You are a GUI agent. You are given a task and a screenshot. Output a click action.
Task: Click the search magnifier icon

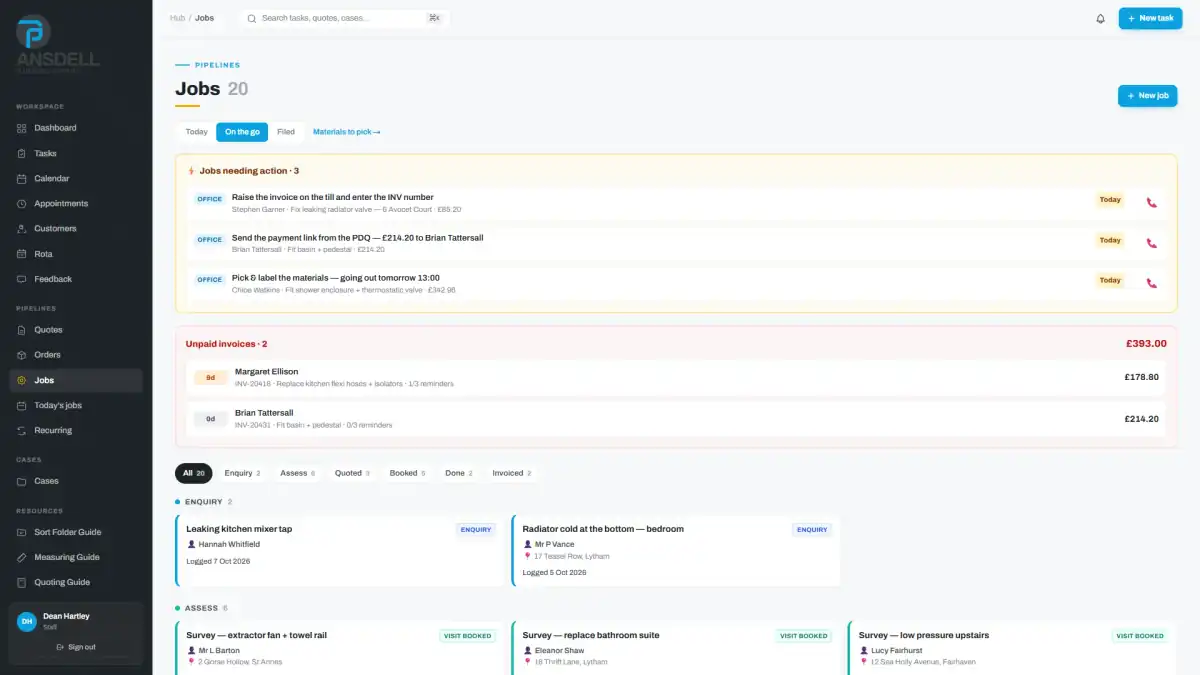[252, 18]
